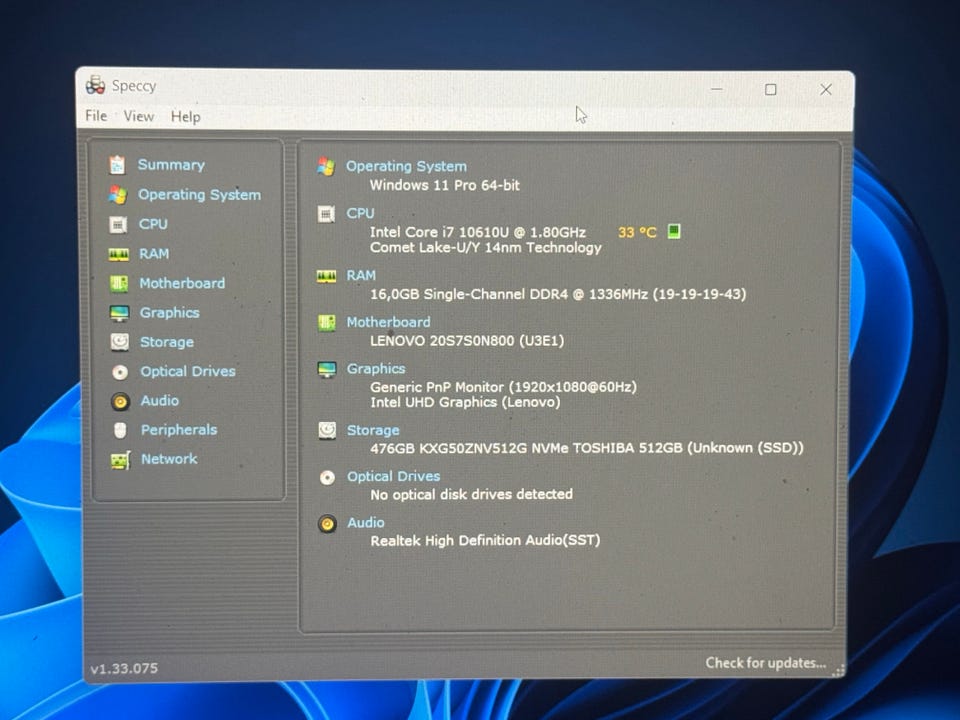Click the Storage drive icon in summary panel
The width and height of the screenshot is (960, 720).
327,430
